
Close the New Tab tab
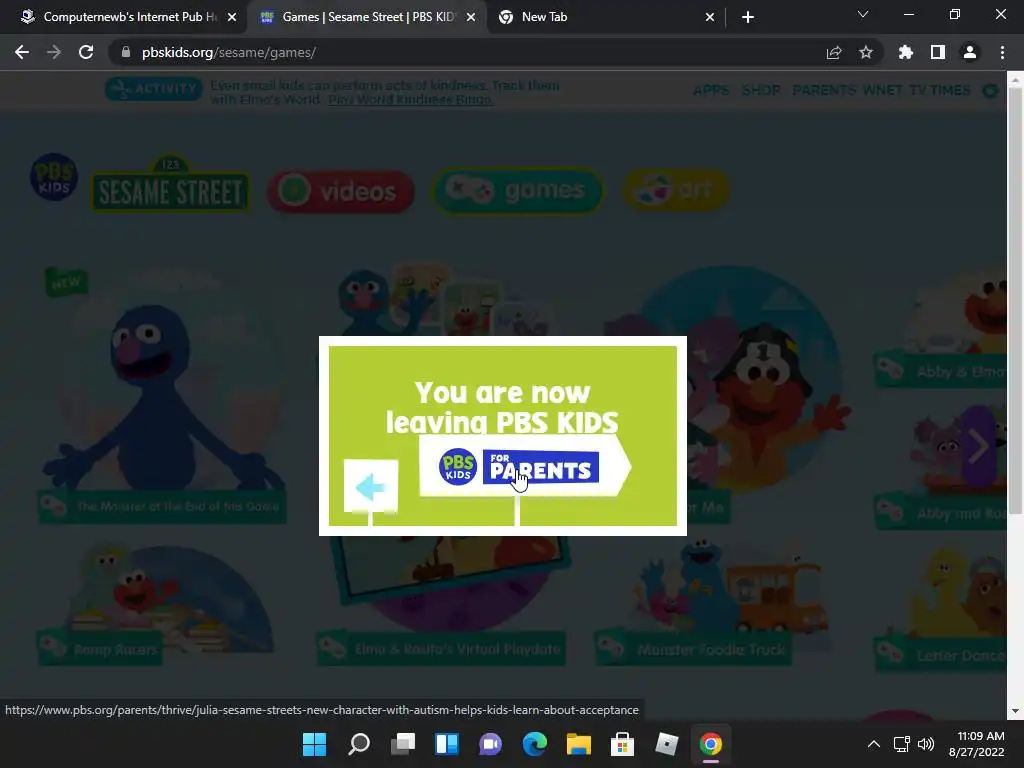(710, 17)
